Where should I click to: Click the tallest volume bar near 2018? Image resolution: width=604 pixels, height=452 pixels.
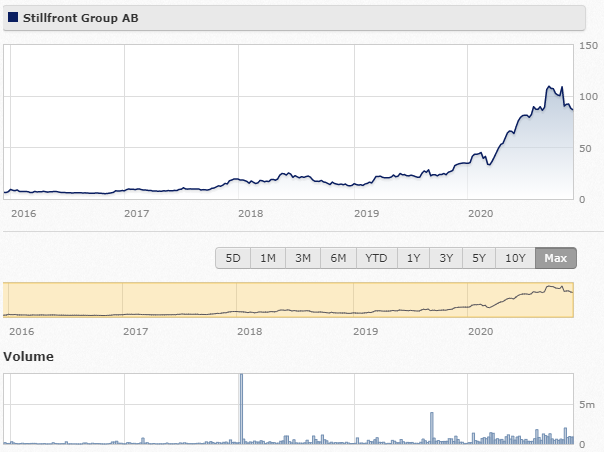[x=241, y=408]
